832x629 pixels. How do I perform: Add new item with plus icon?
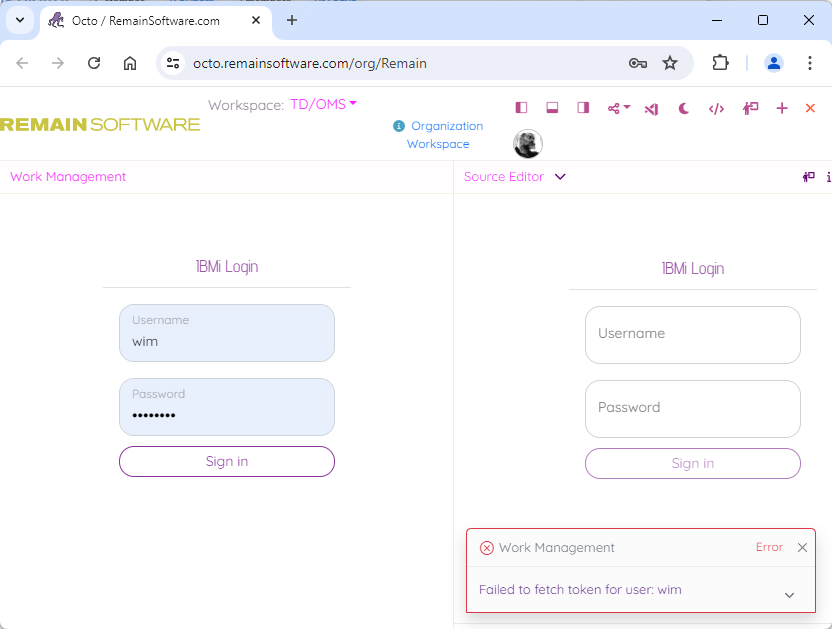[782, 108]
